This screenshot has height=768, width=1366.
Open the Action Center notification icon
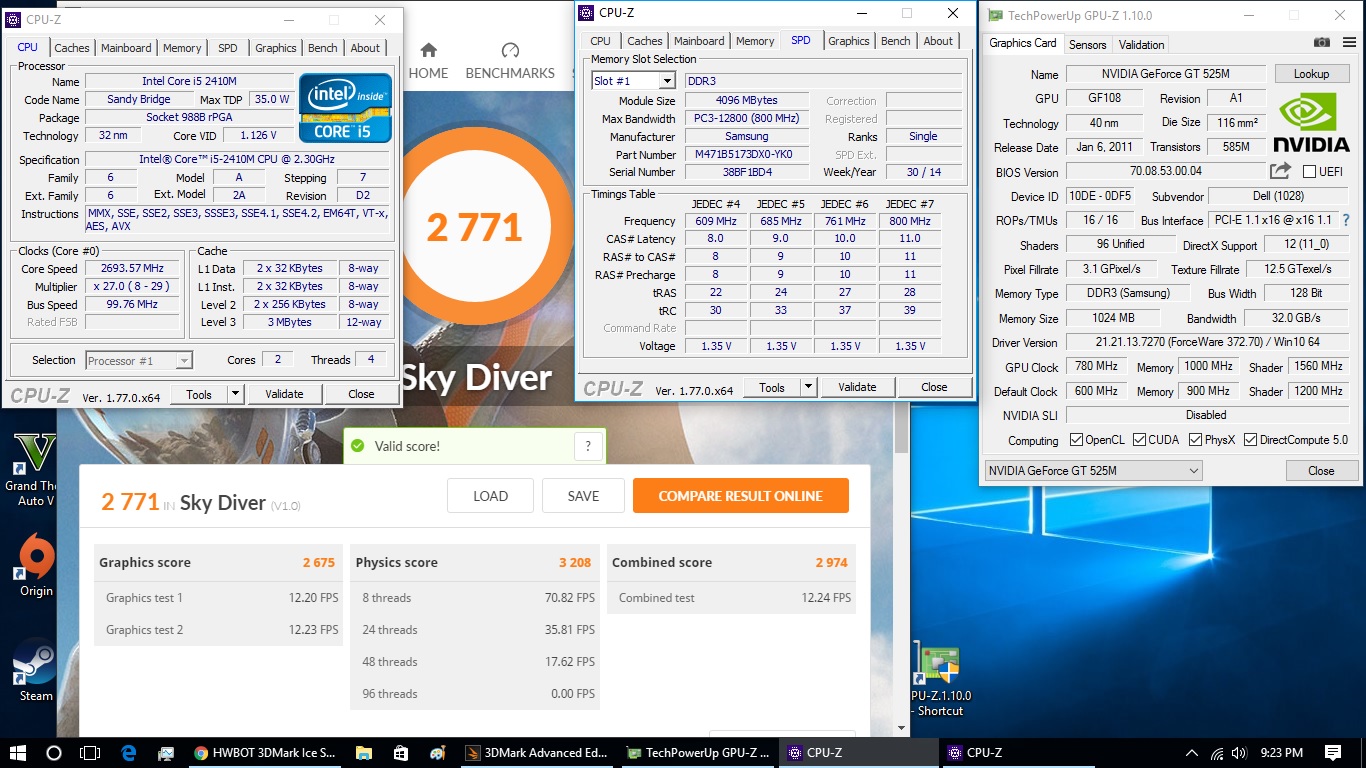point(1333,753)
